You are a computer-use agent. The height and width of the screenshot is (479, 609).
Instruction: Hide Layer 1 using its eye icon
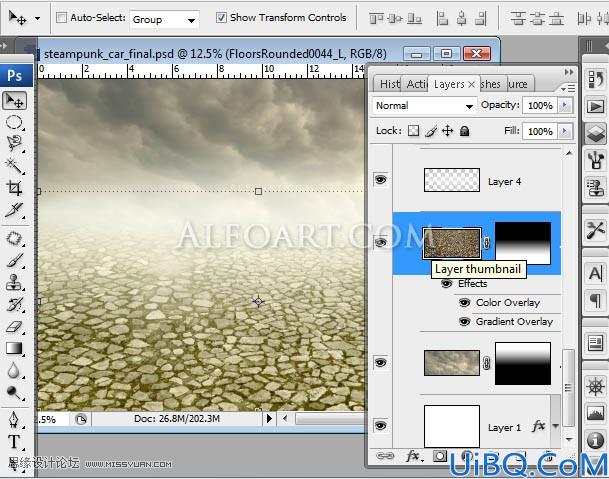[x=381, y=425]
